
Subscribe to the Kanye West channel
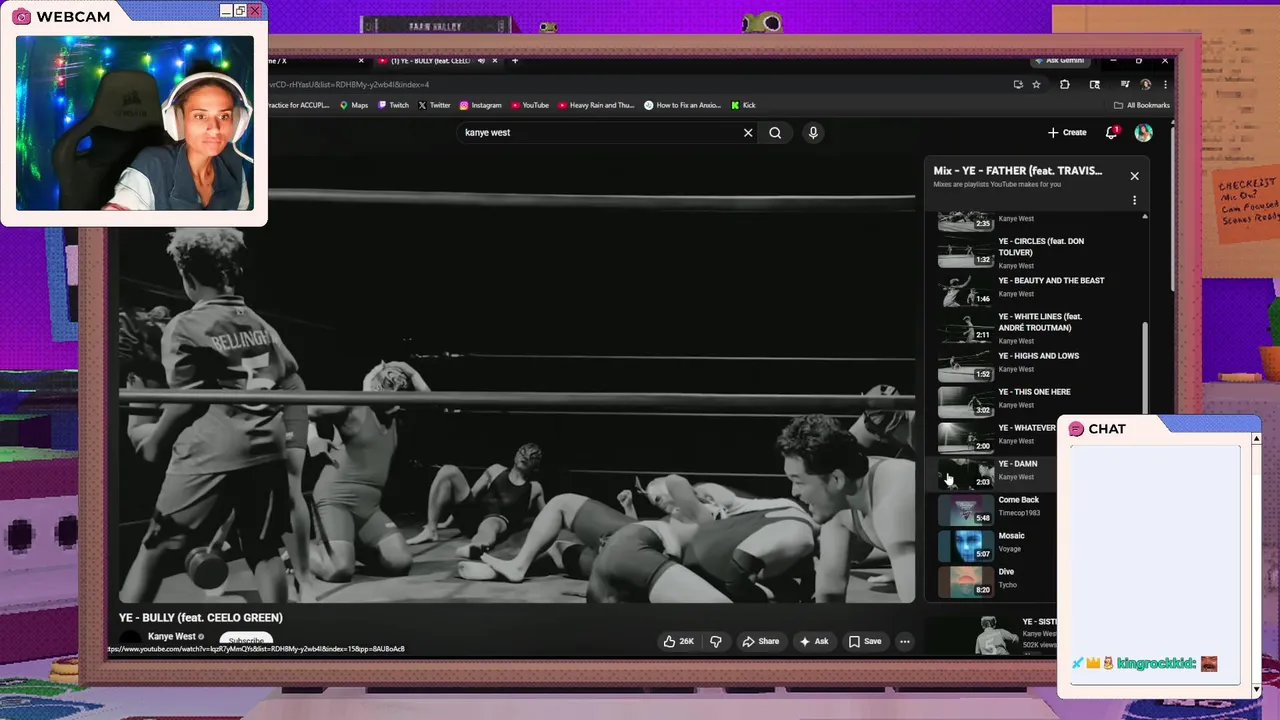pyautogui.click(x=246, y=640)
